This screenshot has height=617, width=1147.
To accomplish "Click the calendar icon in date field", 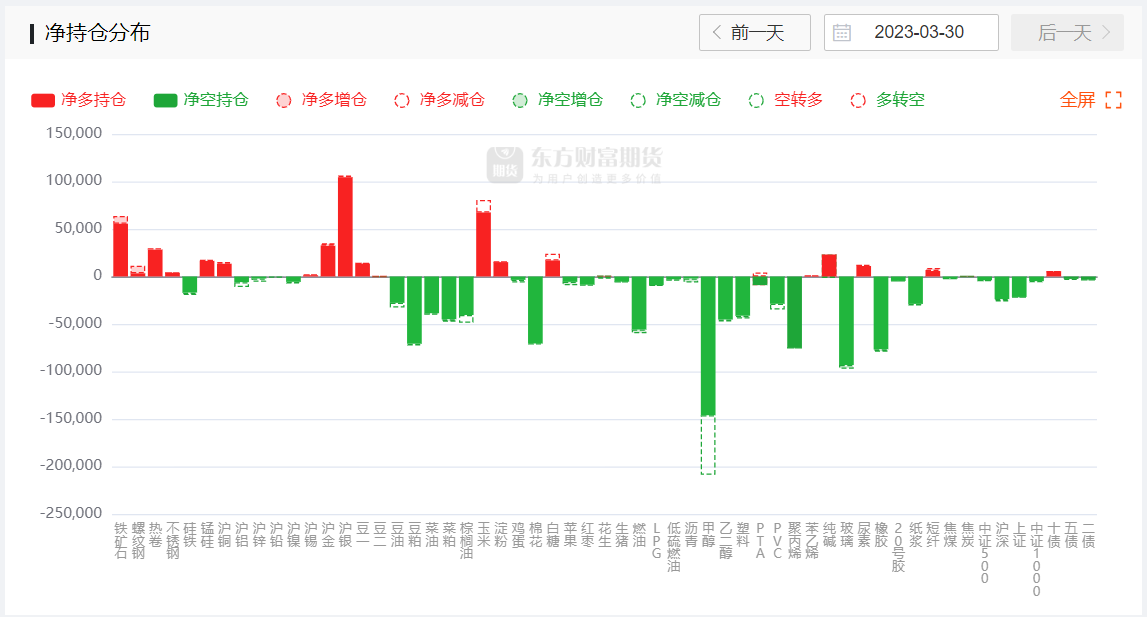I will tap(842, 33).
